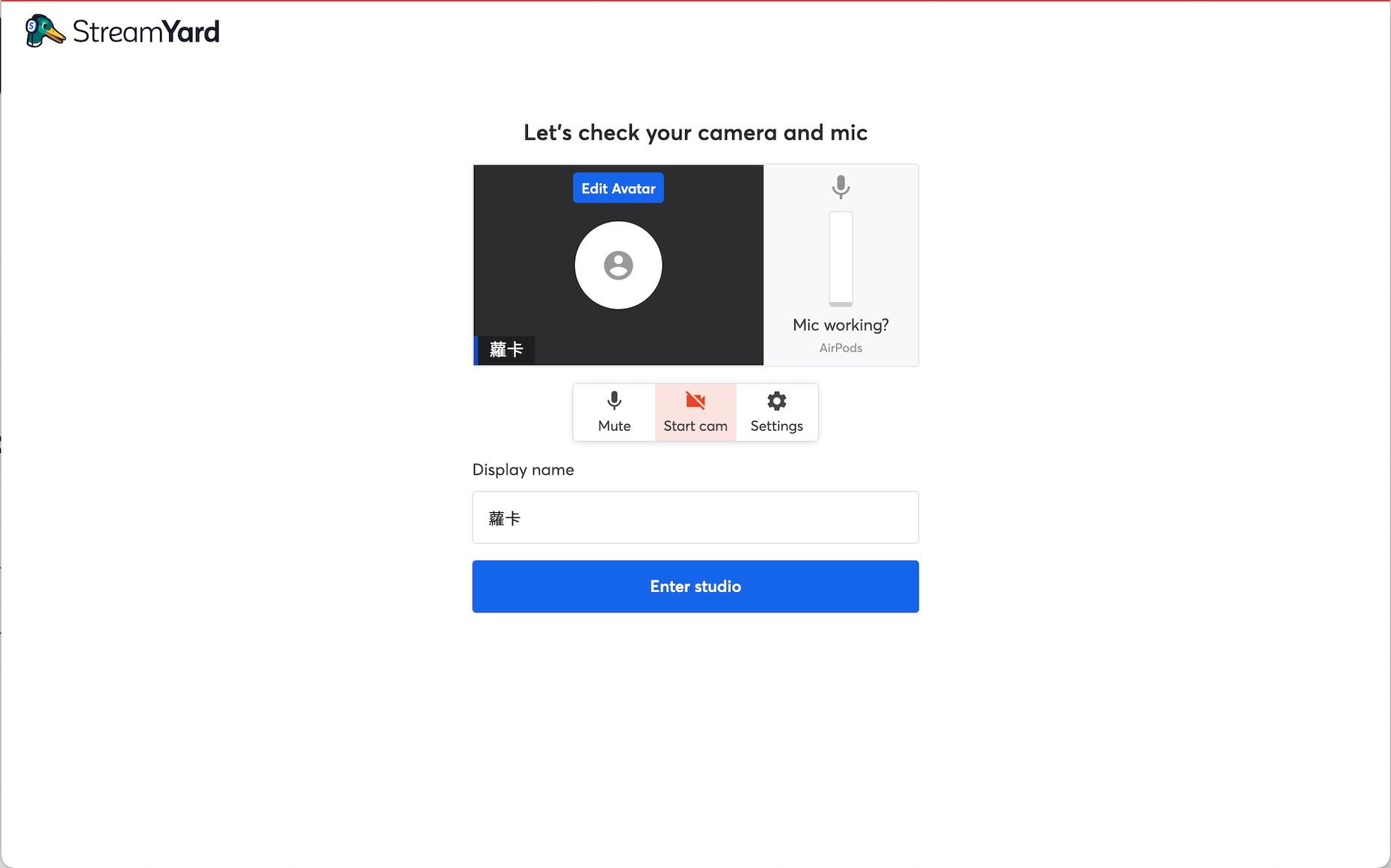Click the StreamYard duck logo icon
Viewport: 1391px width, 868px height.
coord(45,31)
